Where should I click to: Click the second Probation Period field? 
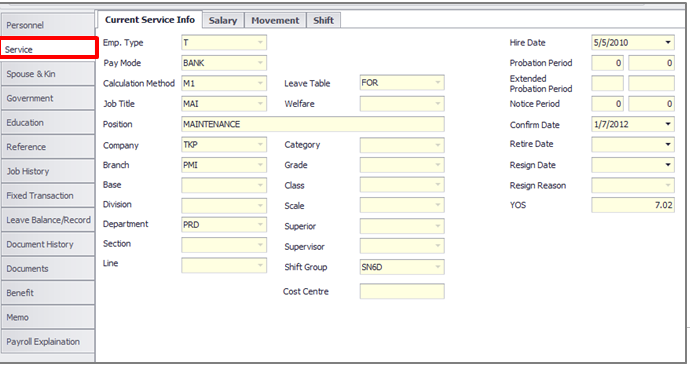click(x=651, y=63)
